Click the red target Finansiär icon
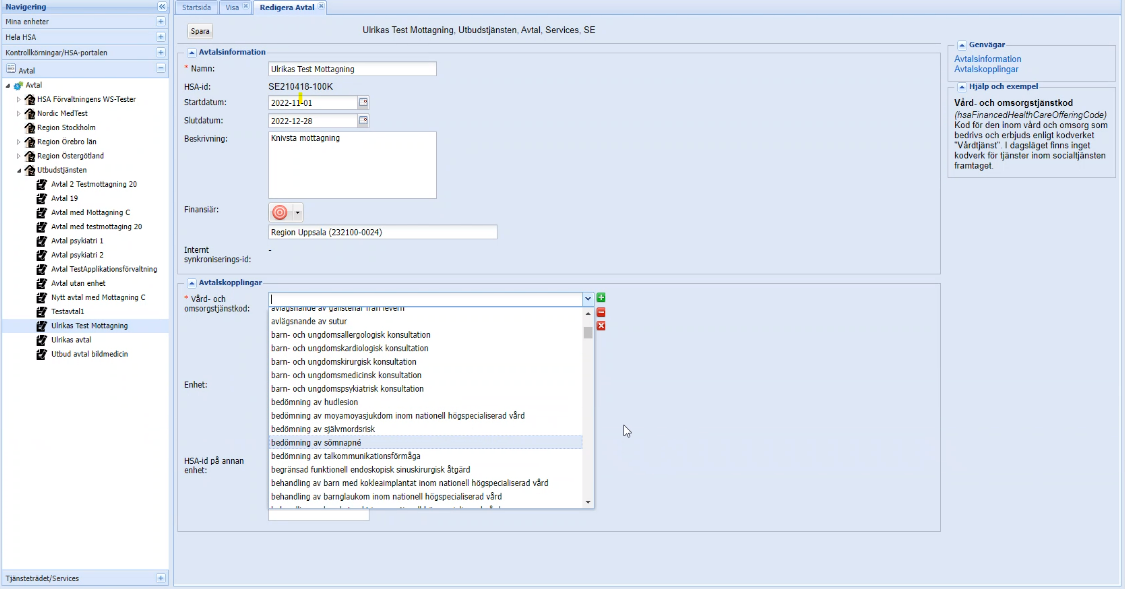1125x589 pixels. pyautogui.click(x=279, y=212)
